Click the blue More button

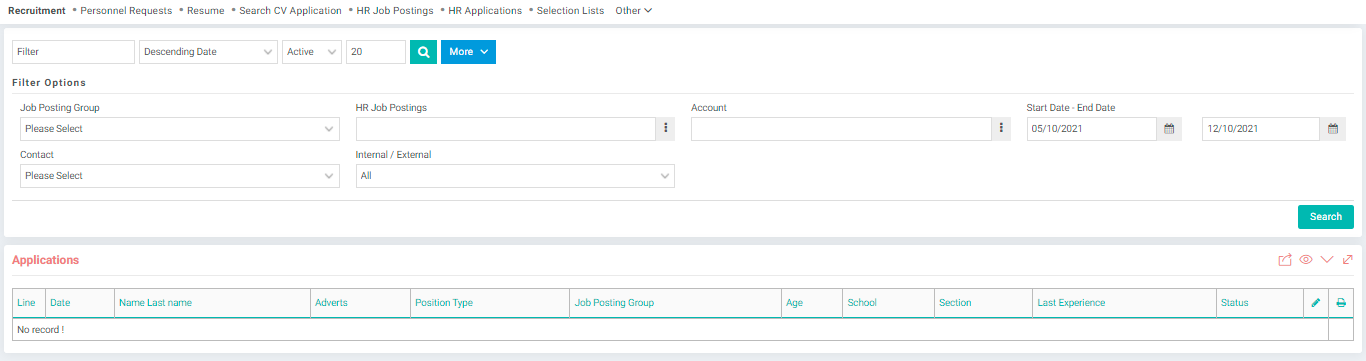point(468,52)
